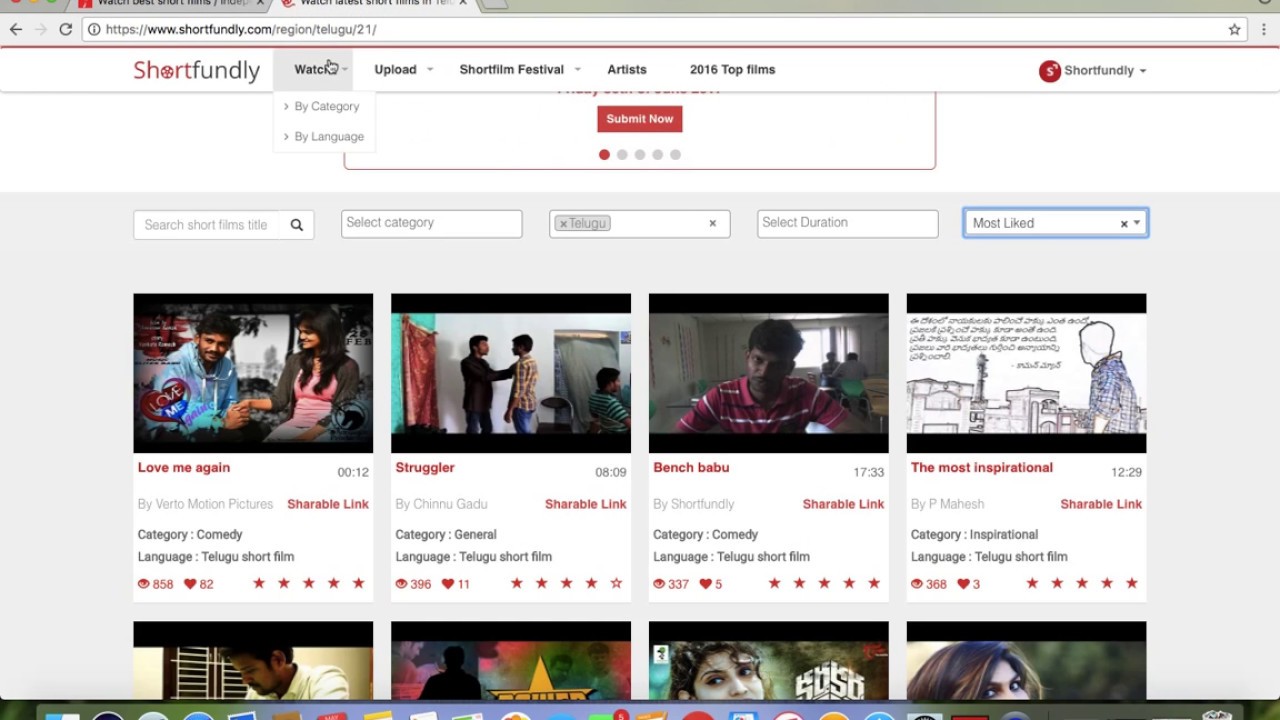Open 2016 Top films
The image size is (1280, 720).
733,70
